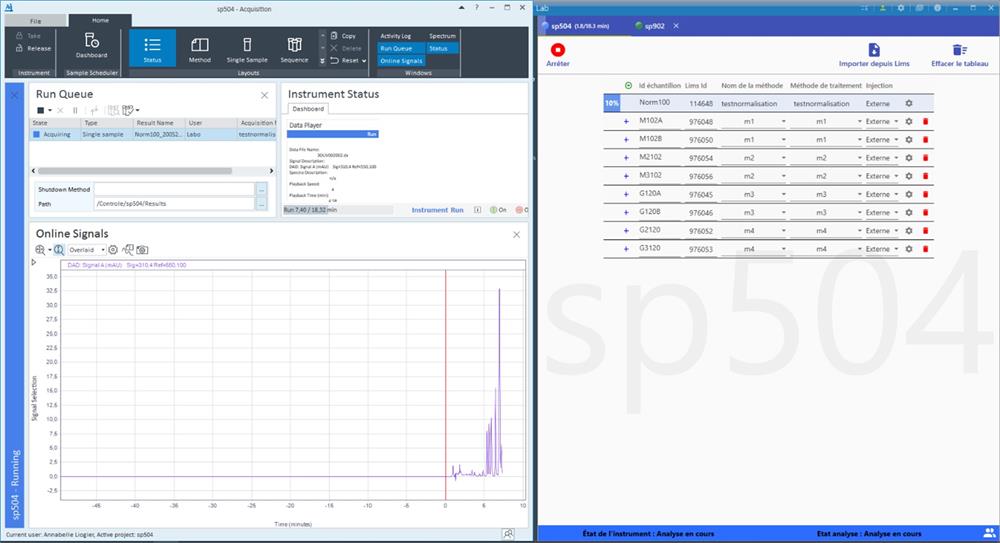Open settings gear for G120A row
The height and width of the screenshot is (543, 1000).
[x=909, y=195]
